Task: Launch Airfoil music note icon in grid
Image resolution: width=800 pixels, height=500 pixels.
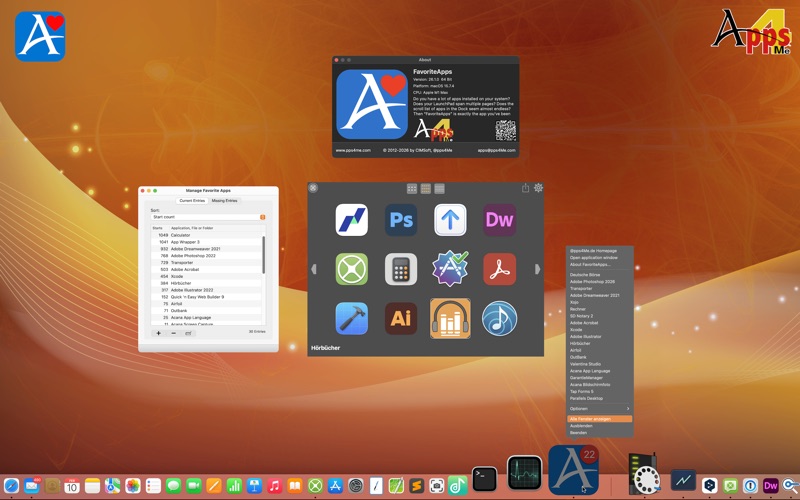Action: coord(499,318)
